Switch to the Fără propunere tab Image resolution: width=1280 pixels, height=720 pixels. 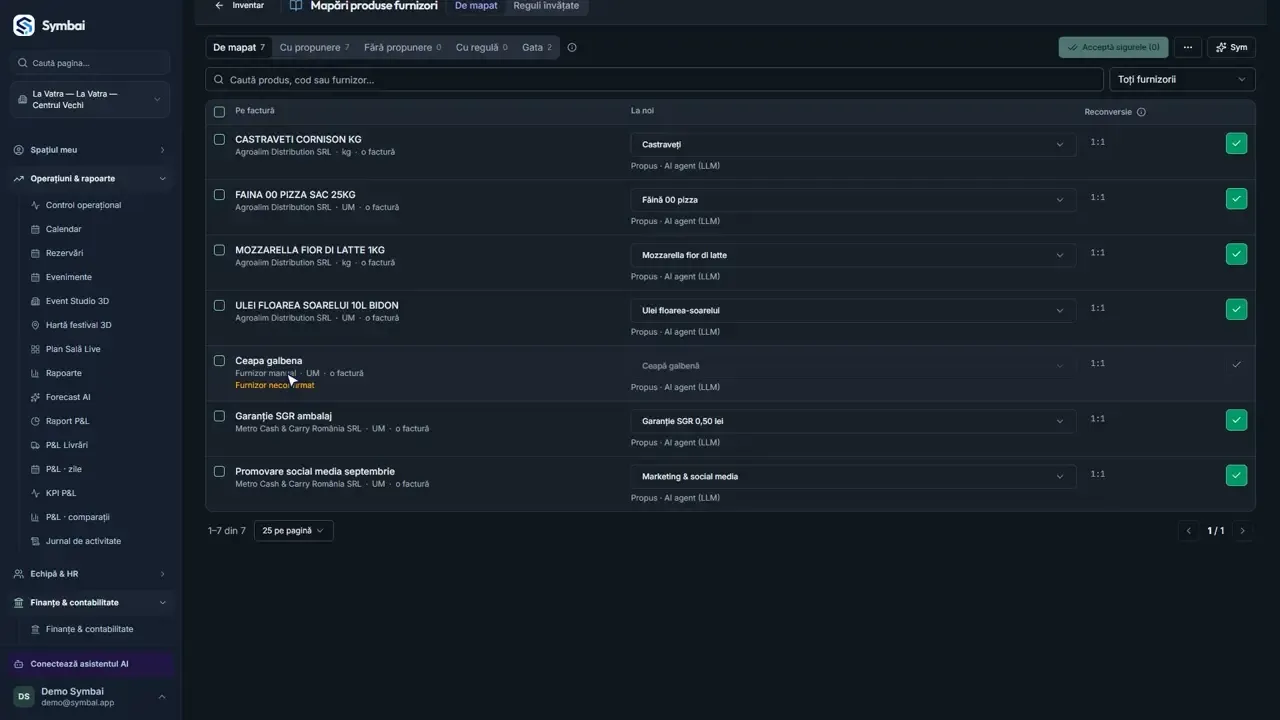point(402,47)
